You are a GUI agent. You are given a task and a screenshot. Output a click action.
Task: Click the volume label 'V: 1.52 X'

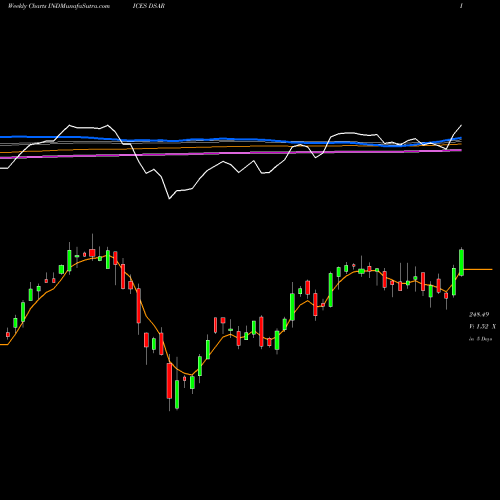[x=482, y=326]
